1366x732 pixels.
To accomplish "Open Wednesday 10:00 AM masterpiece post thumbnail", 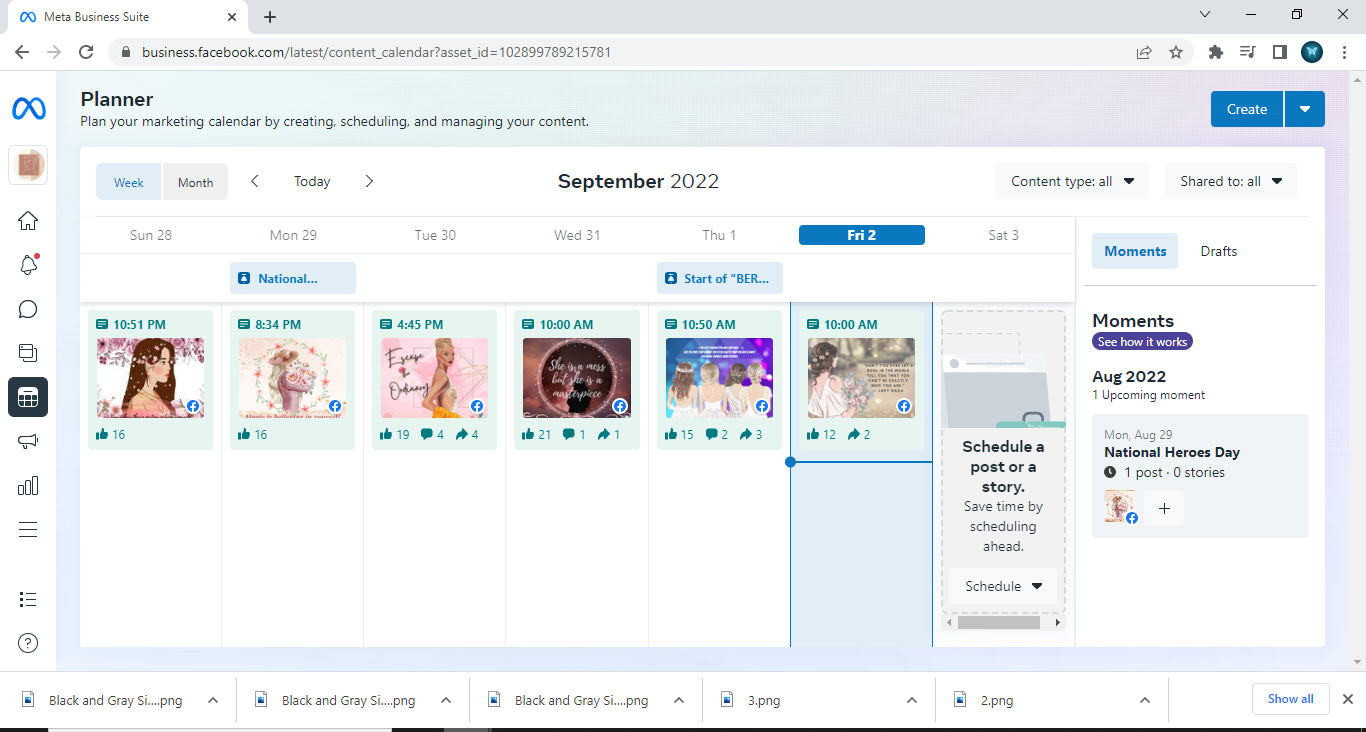I will point(577,378).
